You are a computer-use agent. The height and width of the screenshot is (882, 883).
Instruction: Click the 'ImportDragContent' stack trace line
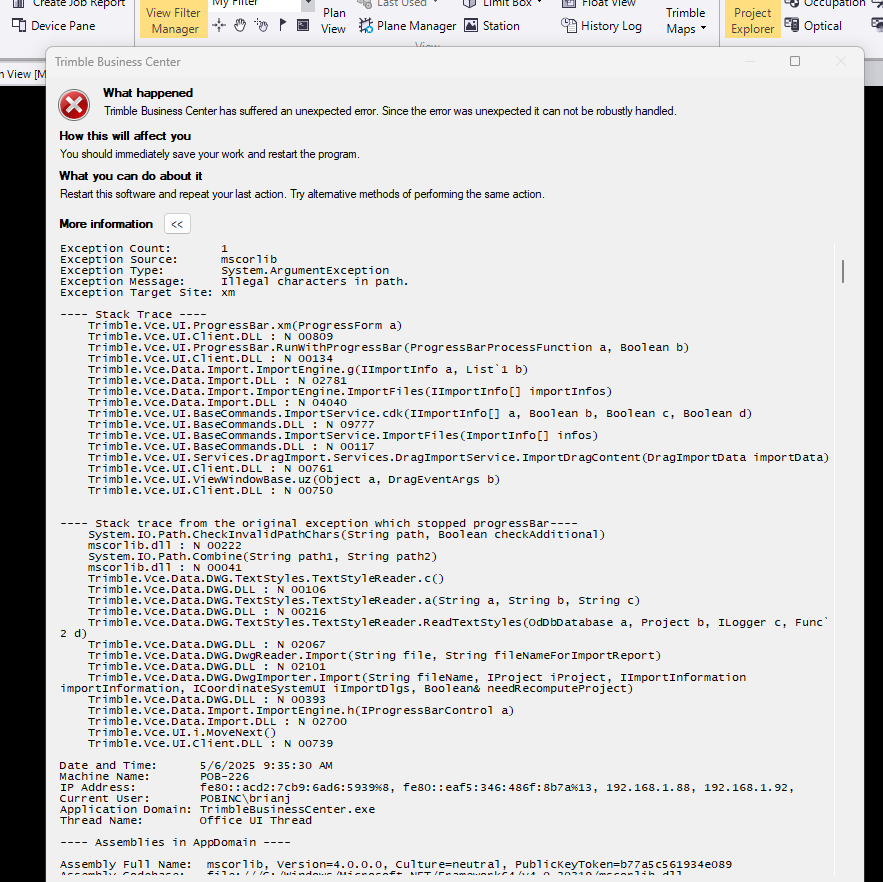pyautogui.click(x=458, y=457)
